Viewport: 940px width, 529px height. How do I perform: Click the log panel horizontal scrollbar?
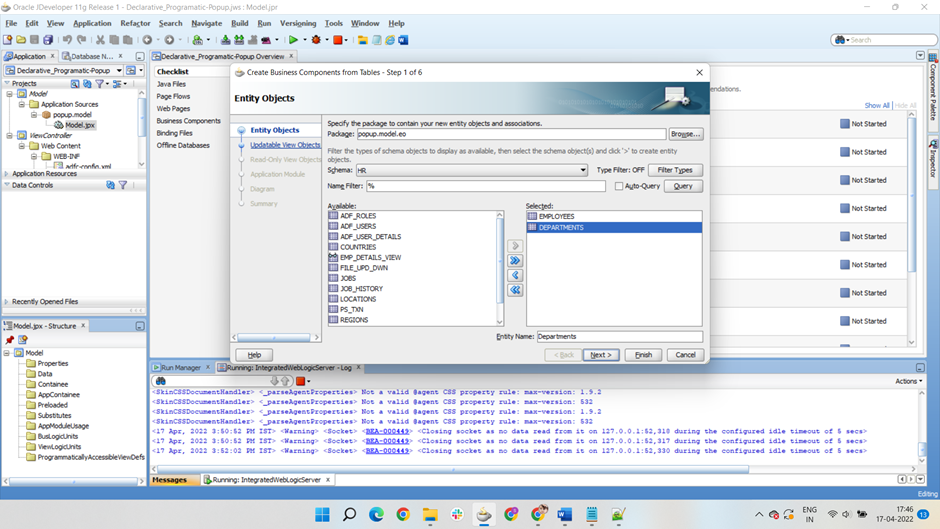(x=453, y=470)
